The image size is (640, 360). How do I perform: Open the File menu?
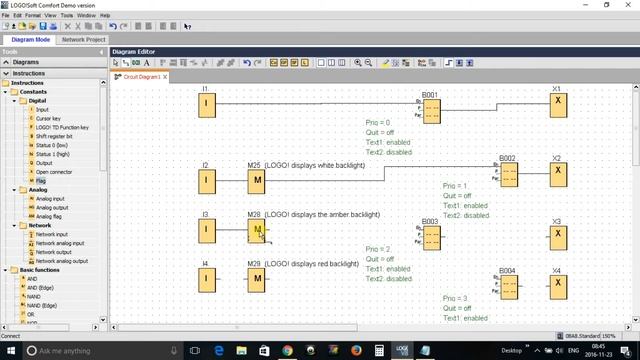tap(5, 16)
